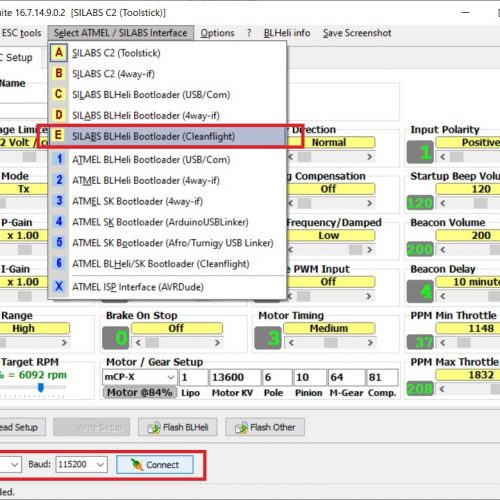The height and width of the screenshot is (500, 500).
Task: Close the Select ATMEL / SILABS Interface menu
Action: coord(120,33)
